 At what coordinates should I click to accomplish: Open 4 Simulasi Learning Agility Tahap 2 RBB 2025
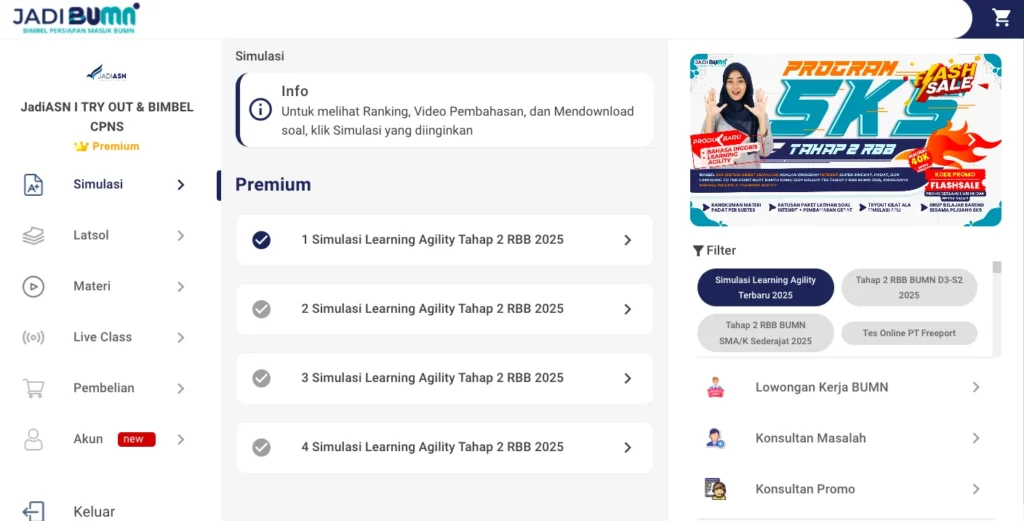point(444,448)
